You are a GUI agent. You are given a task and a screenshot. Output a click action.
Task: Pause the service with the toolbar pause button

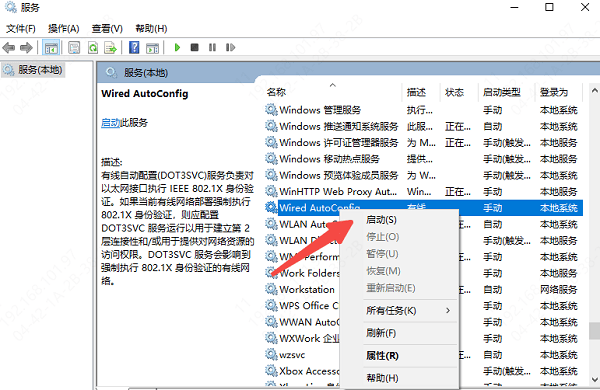pos(212,47)
